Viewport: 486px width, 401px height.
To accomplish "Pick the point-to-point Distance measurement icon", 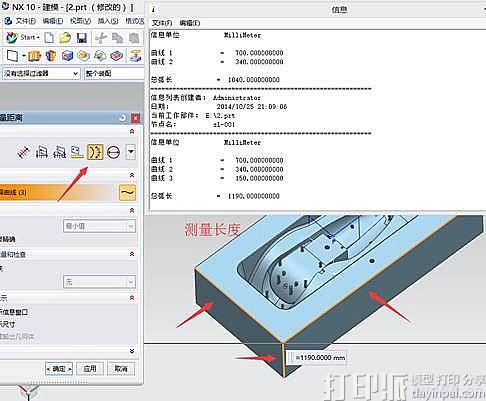I will click(x=23, y=153).
